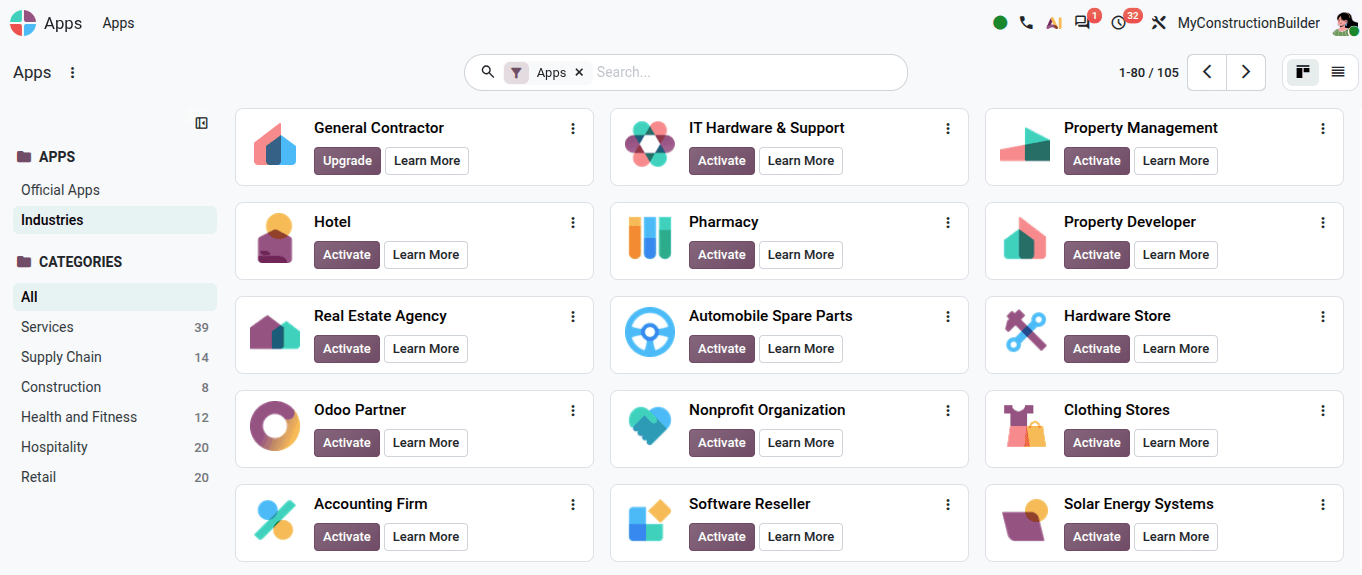Filter by Services category
The width and height of the screenshot is (1362, 575).
pos(115,327)
